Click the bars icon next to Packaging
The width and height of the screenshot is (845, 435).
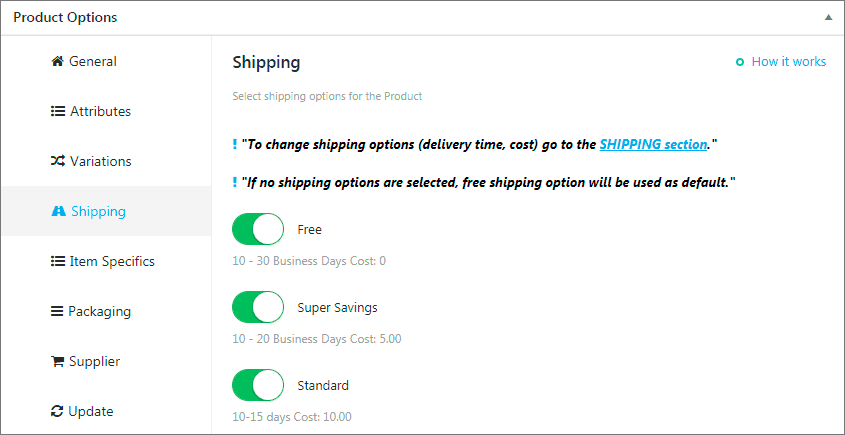point(57,312)
